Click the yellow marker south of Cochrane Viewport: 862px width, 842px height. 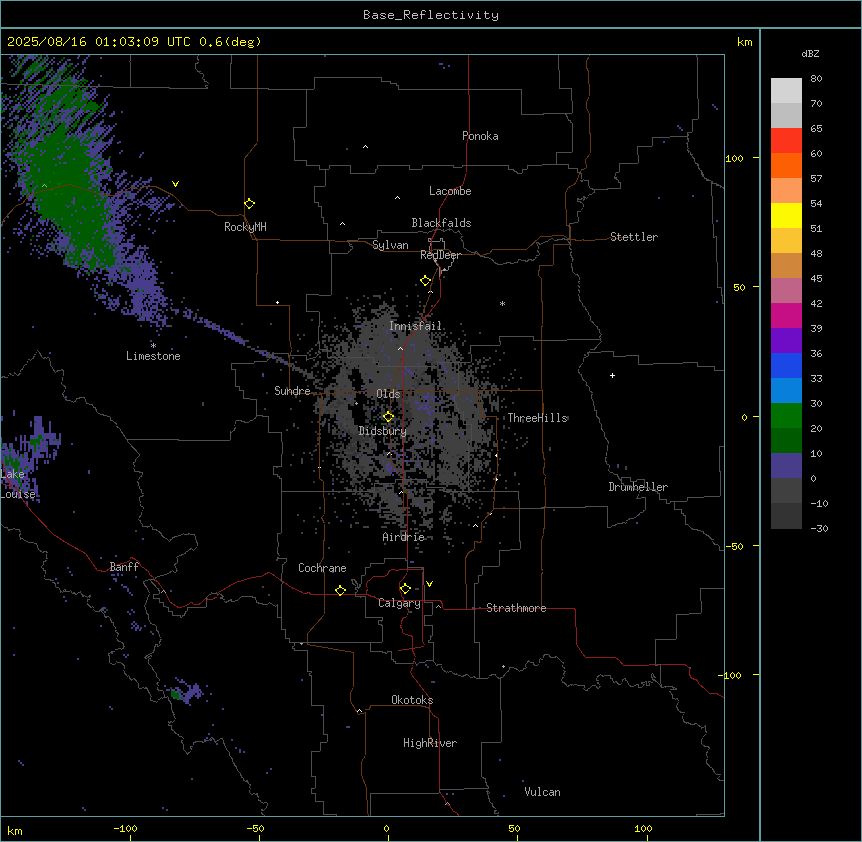(x=340, y=590)
